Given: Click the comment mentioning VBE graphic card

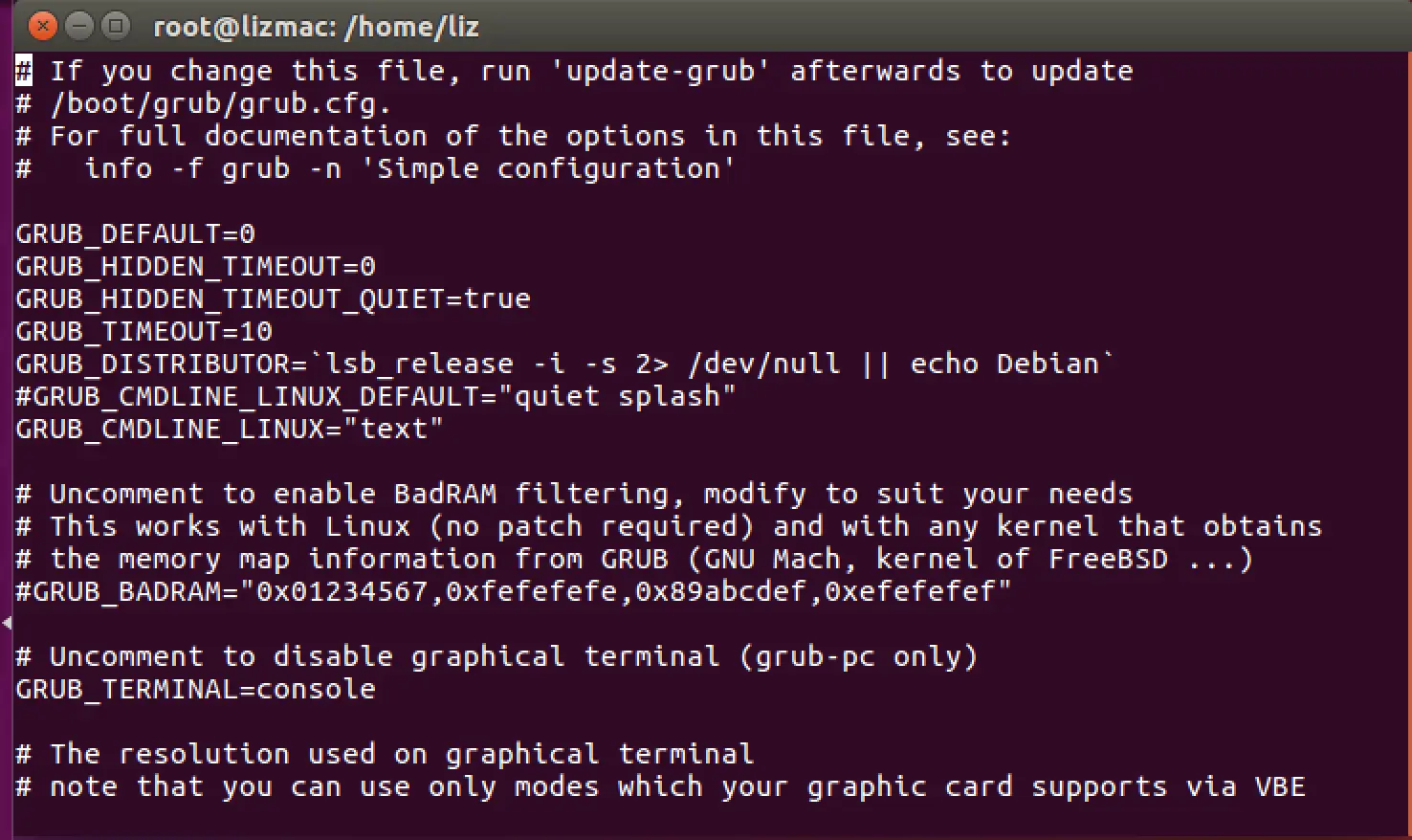Looking at the screenshot, I should (x=660, y=786).
